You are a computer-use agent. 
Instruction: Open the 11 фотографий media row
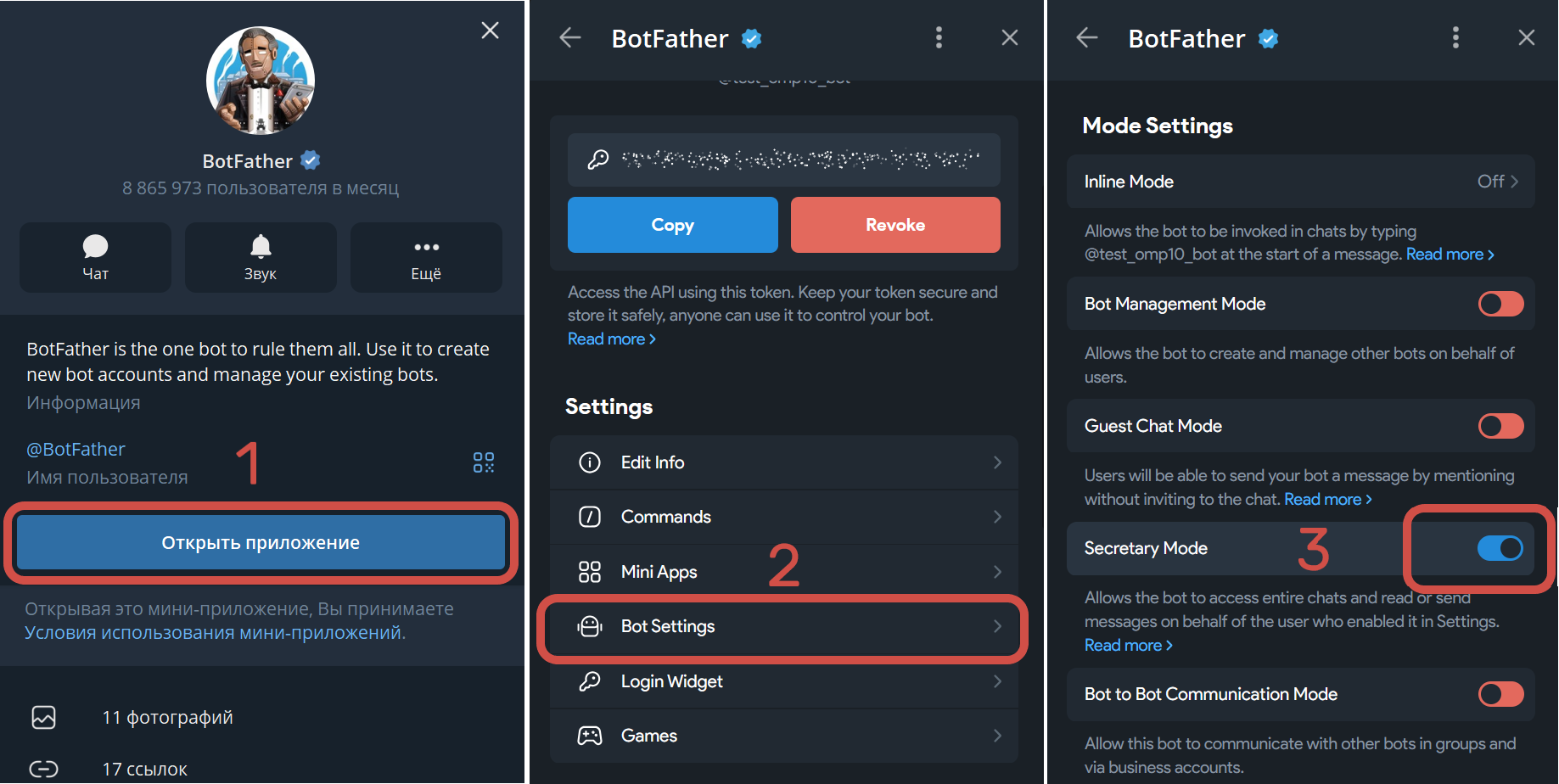click(261, 718)
